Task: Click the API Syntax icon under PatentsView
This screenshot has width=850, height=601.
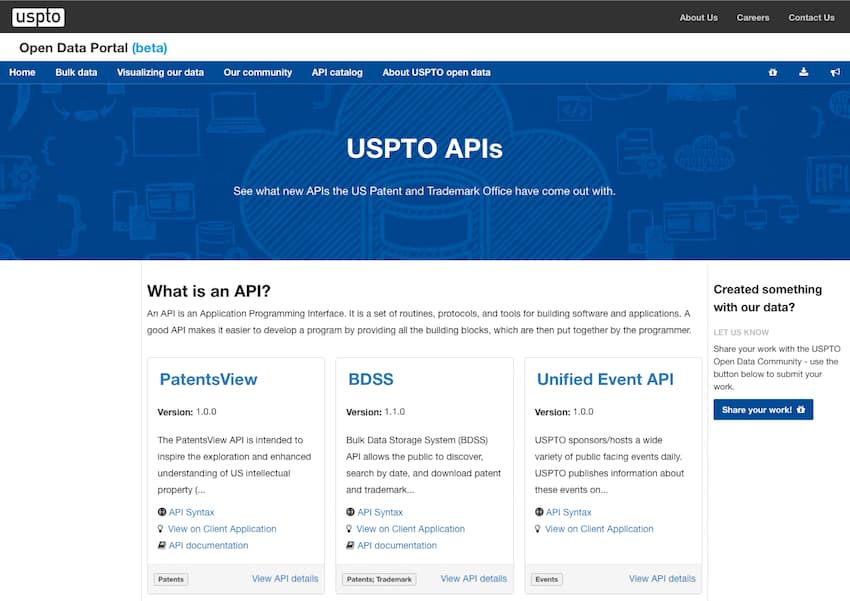Action: click(161, 512)
